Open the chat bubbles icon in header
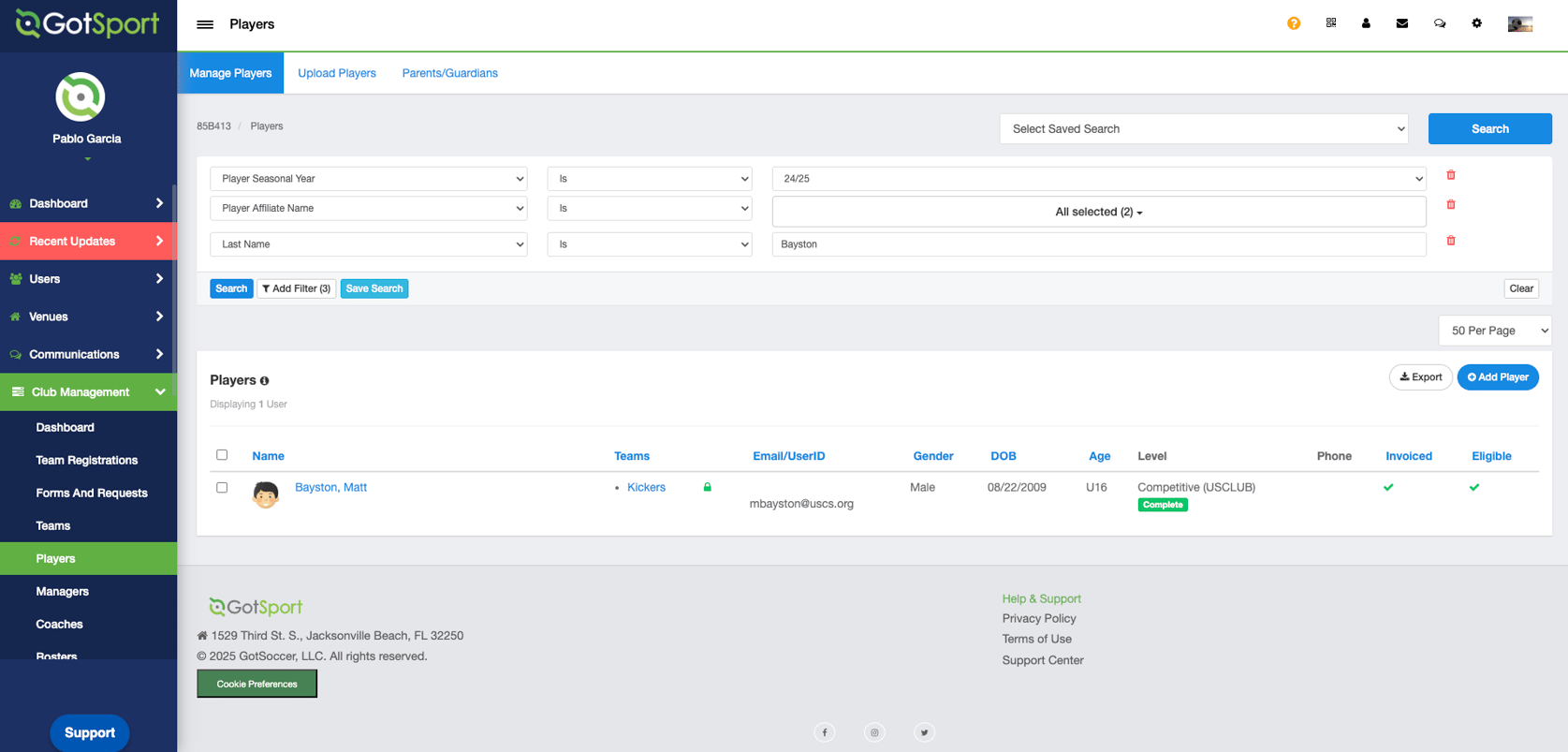Viewport: 1568px width, 752px height. coord(1440,23)
